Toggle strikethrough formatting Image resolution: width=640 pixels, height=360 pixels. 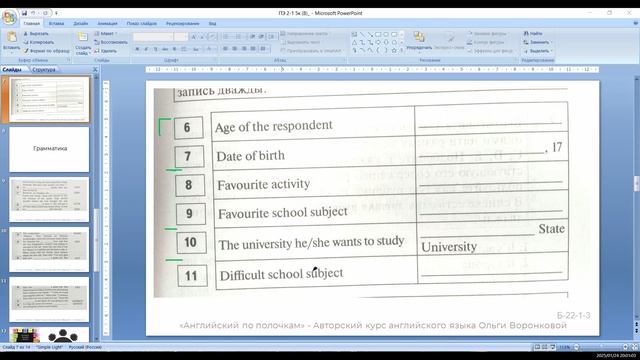(x=165, y=49)
